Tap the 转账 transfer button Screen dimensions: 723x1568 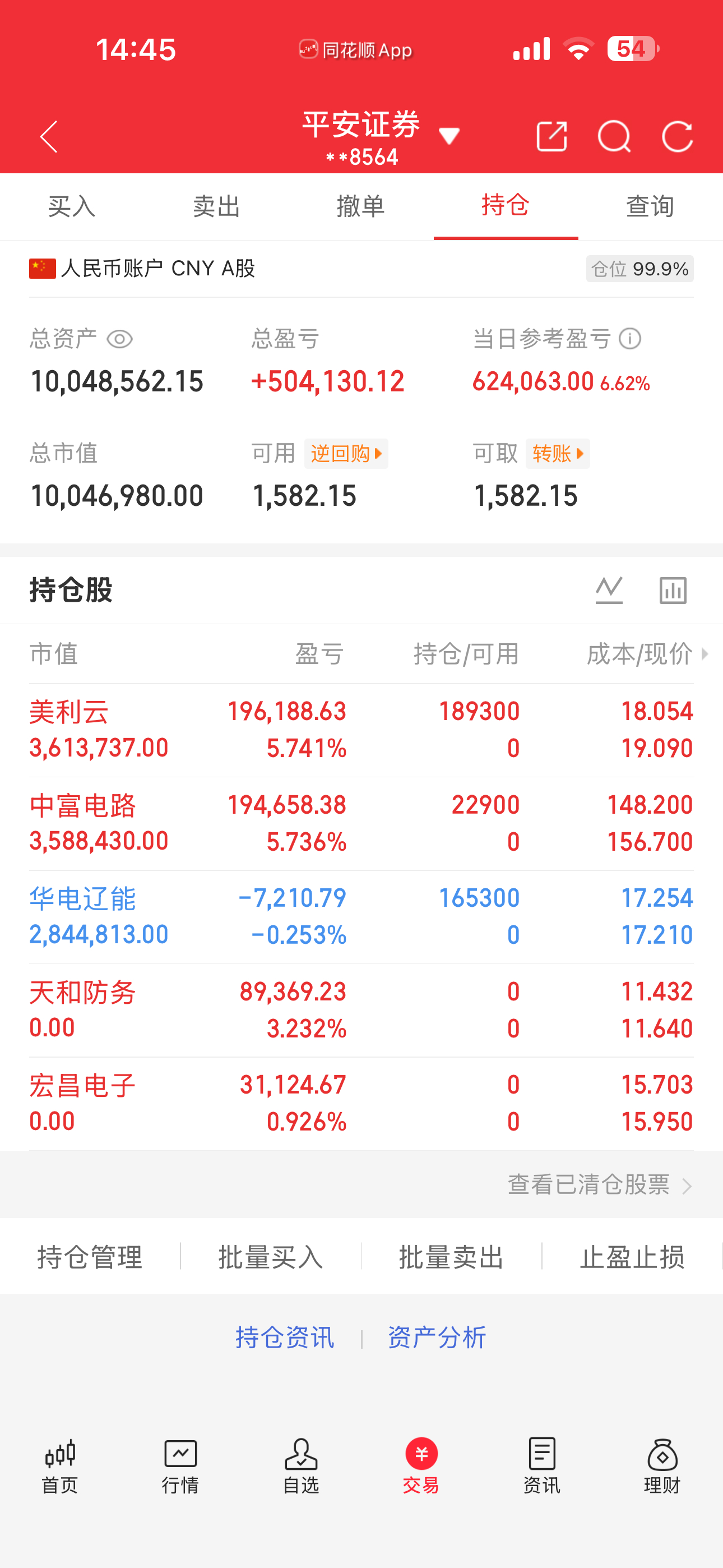coord(558,454)
